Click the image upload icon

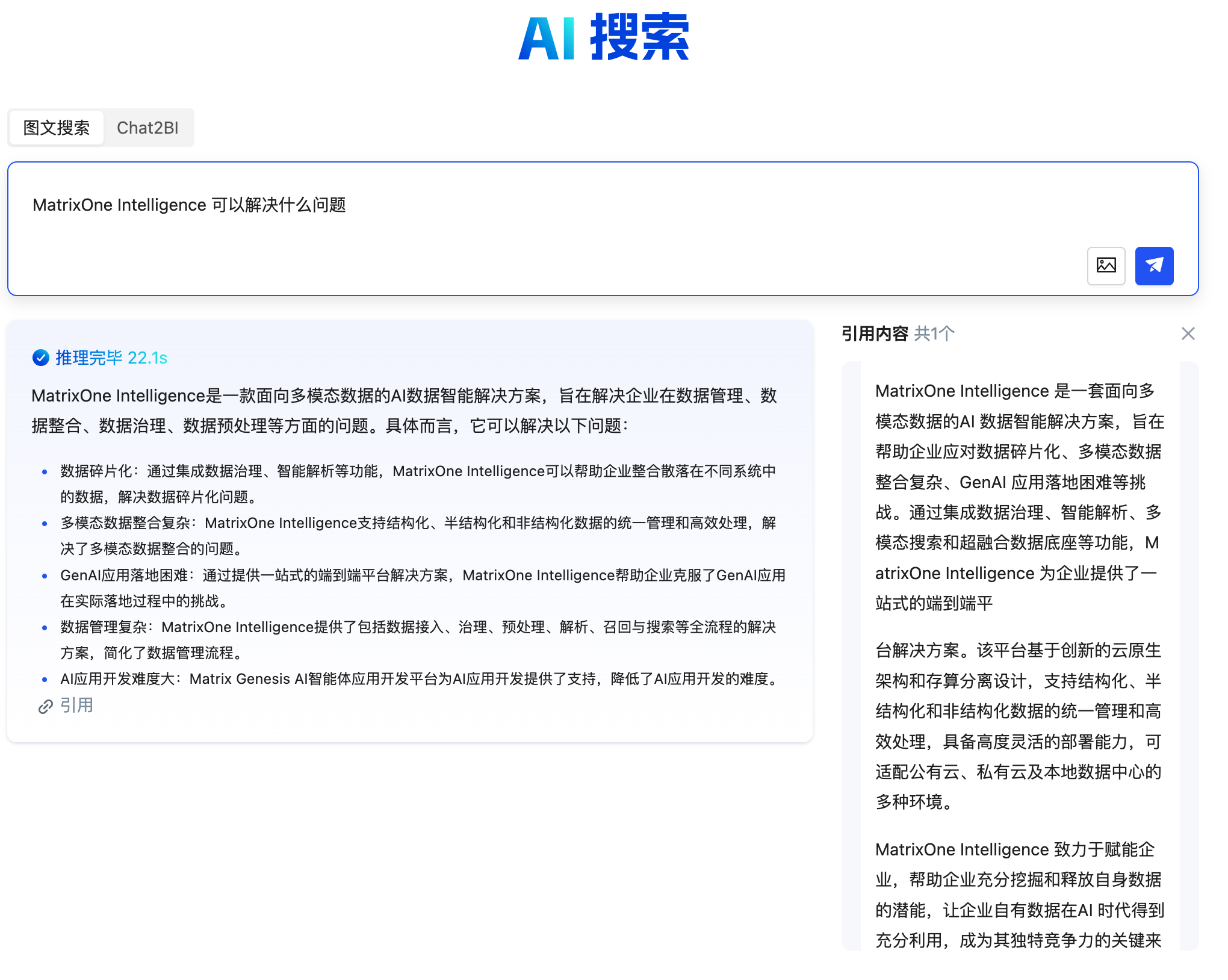coord(1106,265)
